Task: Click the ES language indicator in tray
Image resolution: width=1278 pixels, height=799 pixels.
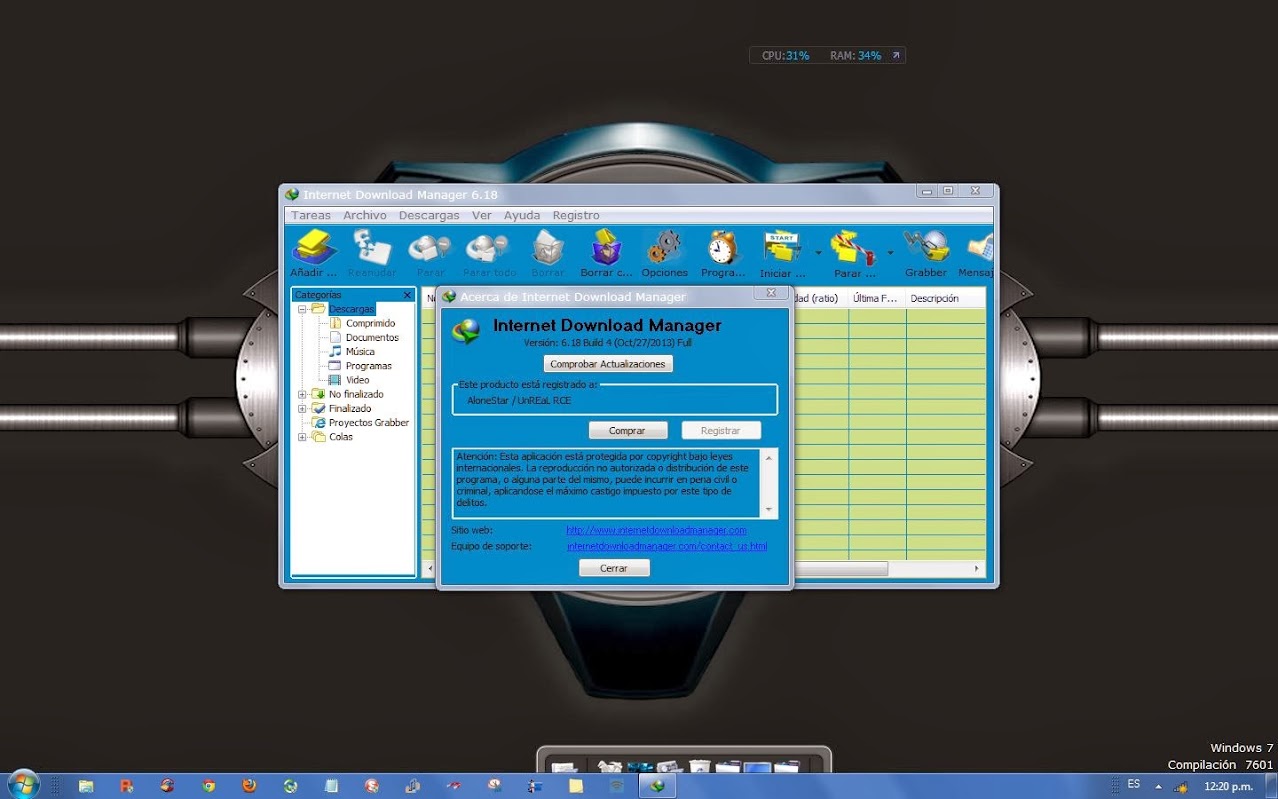Action: pyautogui.click(x=1134, y=784)
